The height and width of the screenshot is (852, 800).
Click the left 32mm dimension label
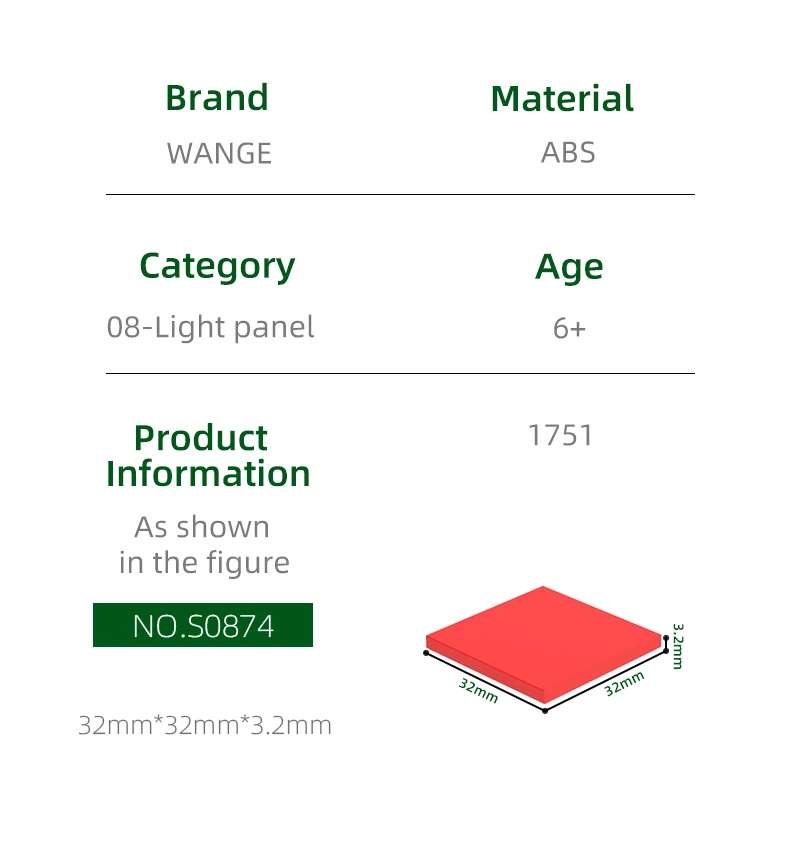[478, 690]
